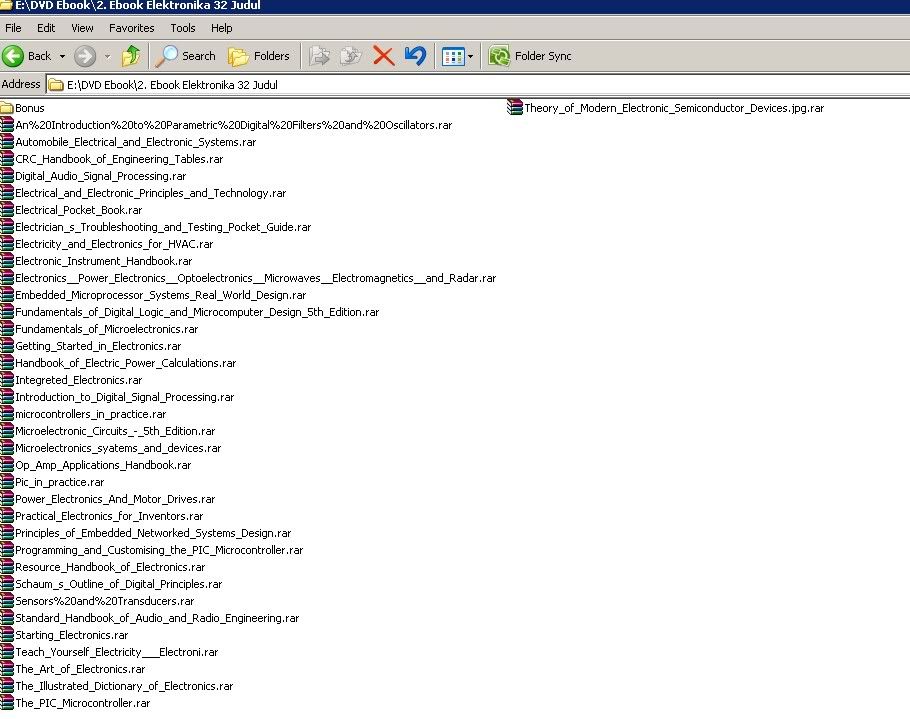Click the Address bar path field
This screenshot has height=719, width=910.
click(478, 85)
